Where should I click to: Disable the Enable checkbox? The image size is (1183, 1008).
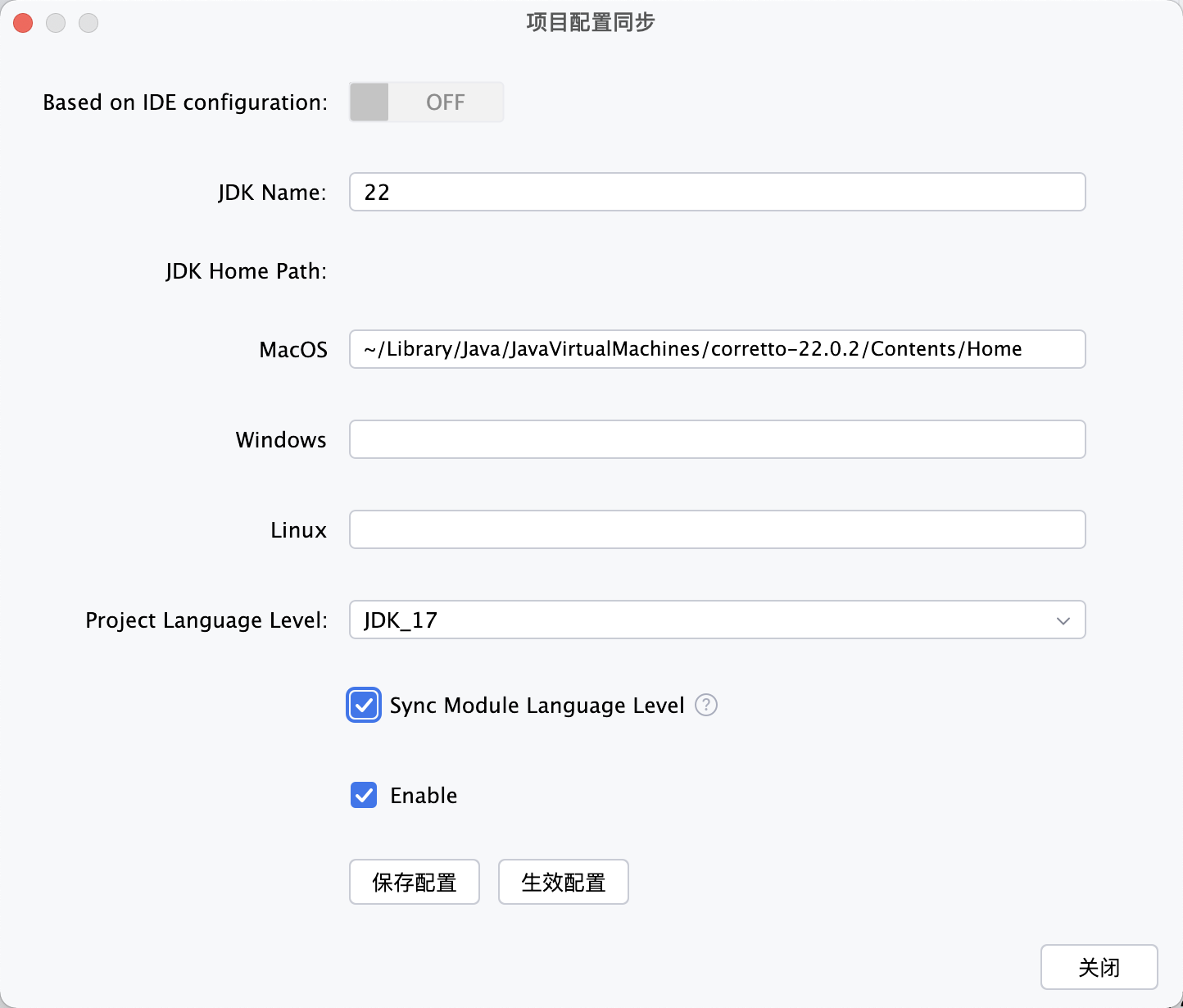[363, 795]
